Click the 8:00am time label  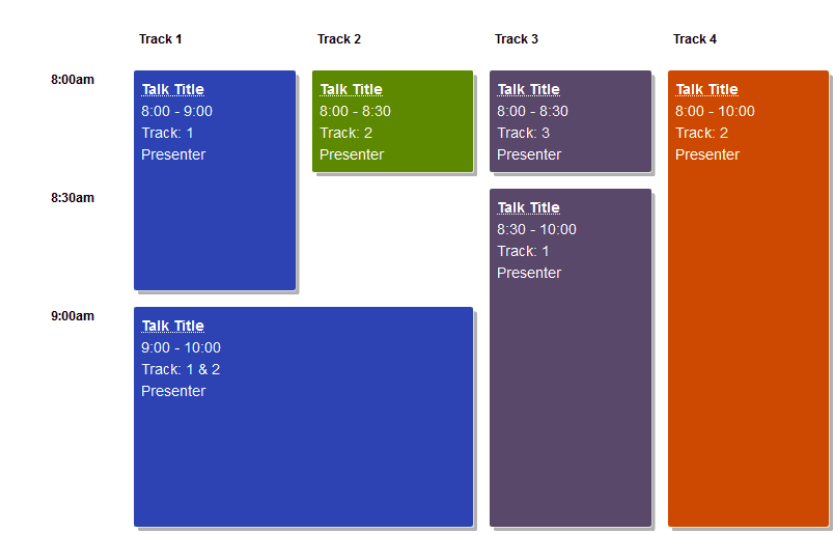tap(73, 80)
